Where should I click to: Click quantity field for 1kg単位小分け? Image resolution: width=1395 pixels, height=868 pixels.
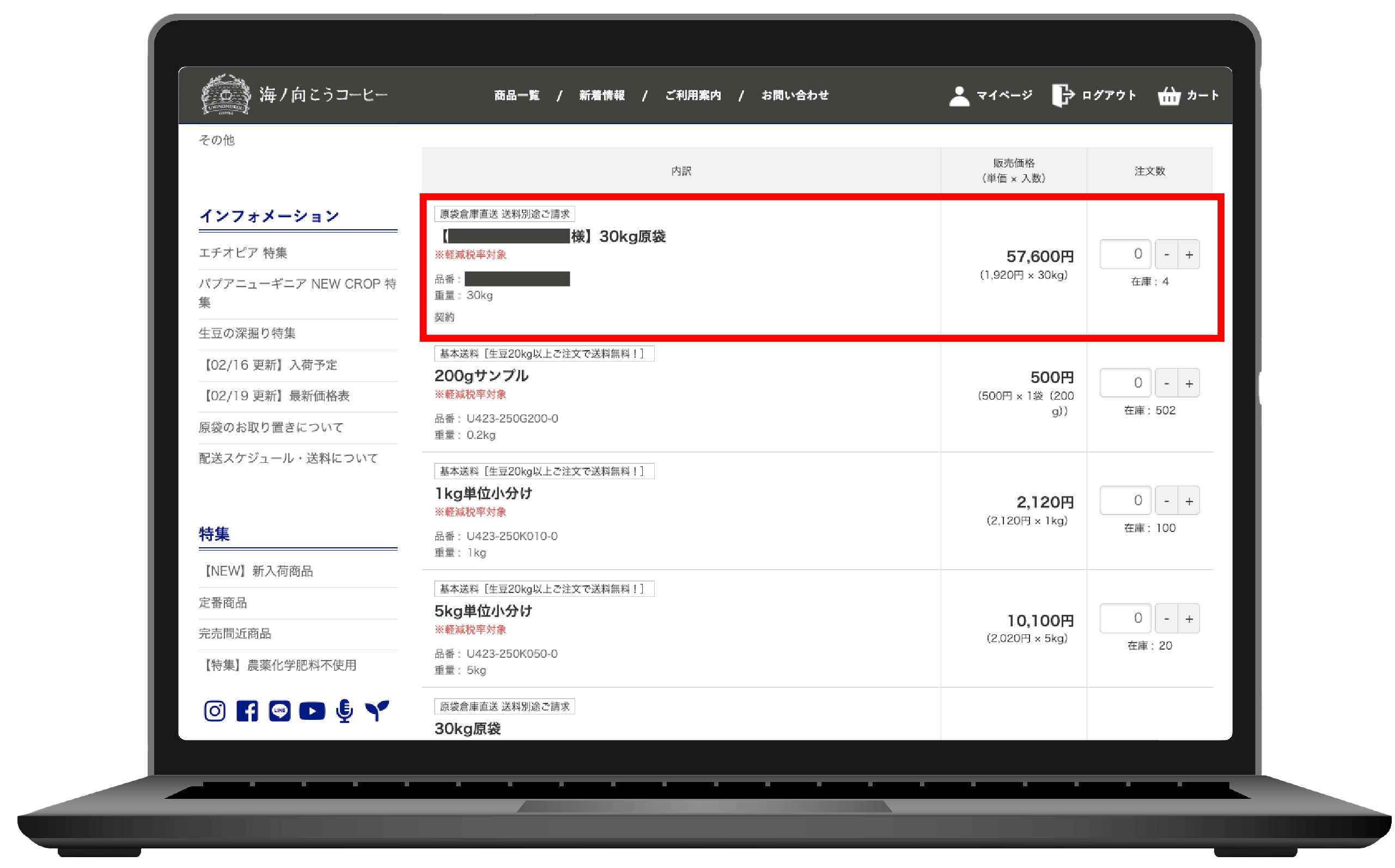pos(1125,500)
